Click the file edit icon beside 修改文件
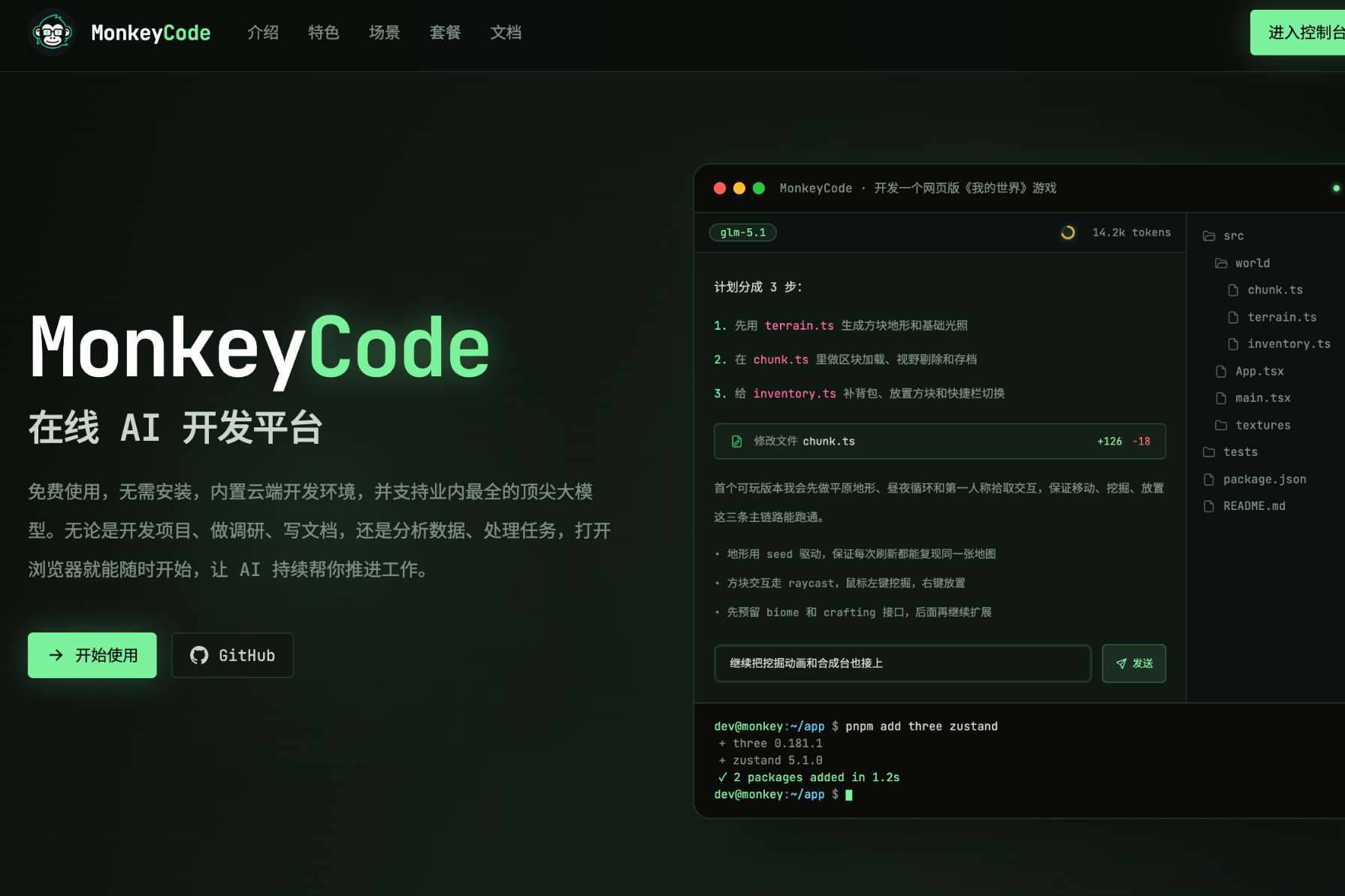 pyautogui.click(x=737, y=442)
